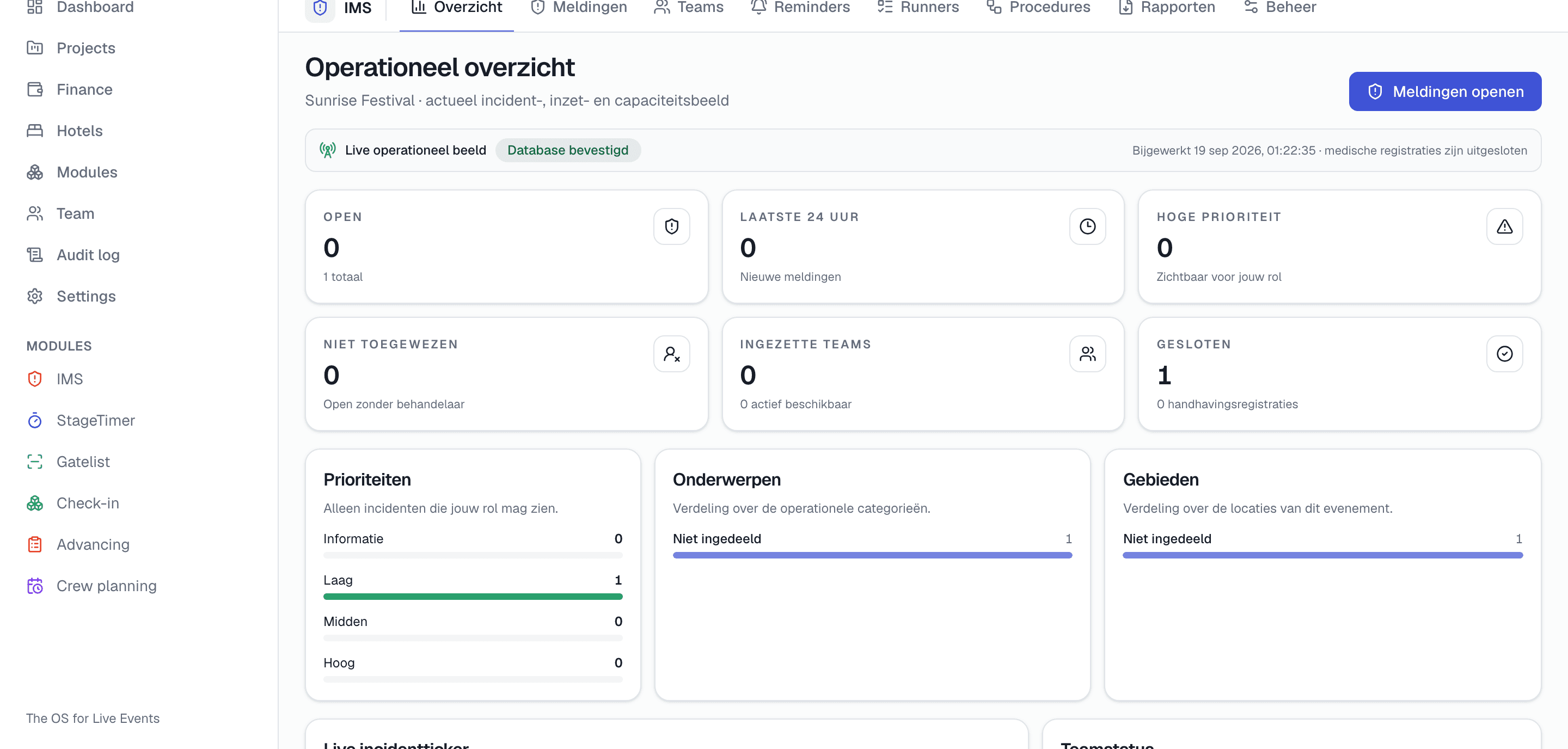The image size is (1568, 749).
Task: Open the Beheer tab
Action: pyautogui.click(x=1279, y=8)
